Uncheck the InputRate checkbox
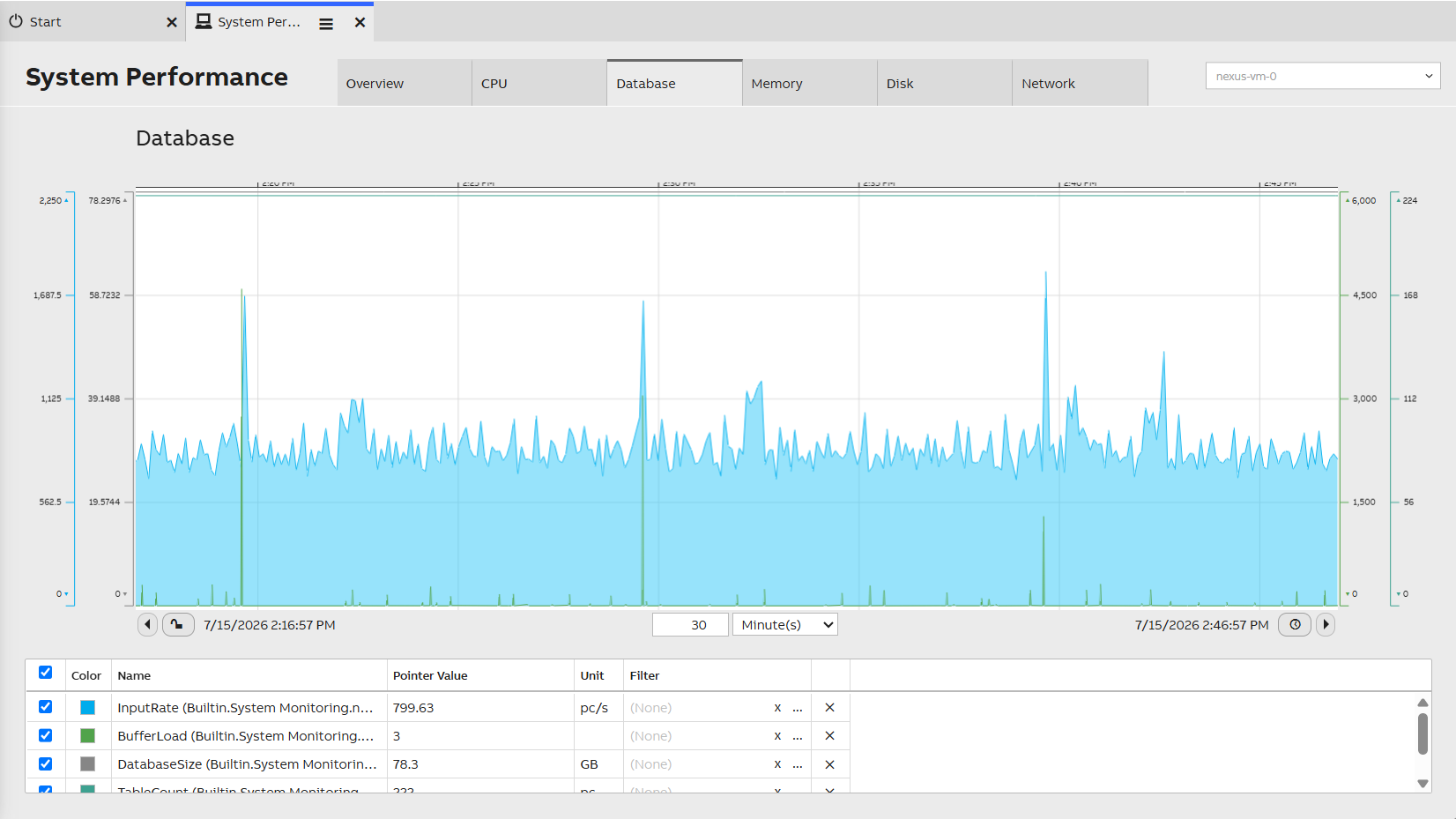1456x819 pixels. (x=46, y=707)
